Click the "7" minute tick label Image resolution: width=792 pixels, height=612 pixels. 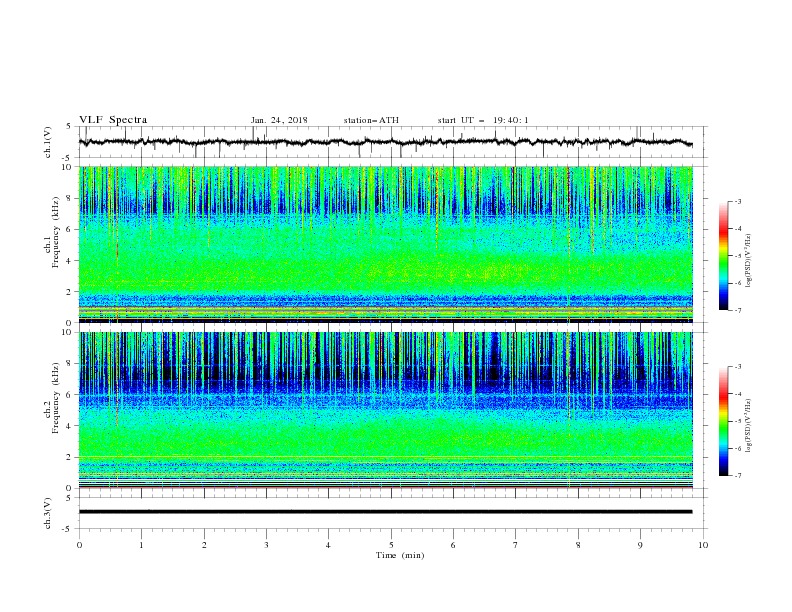tap(516, 545)
